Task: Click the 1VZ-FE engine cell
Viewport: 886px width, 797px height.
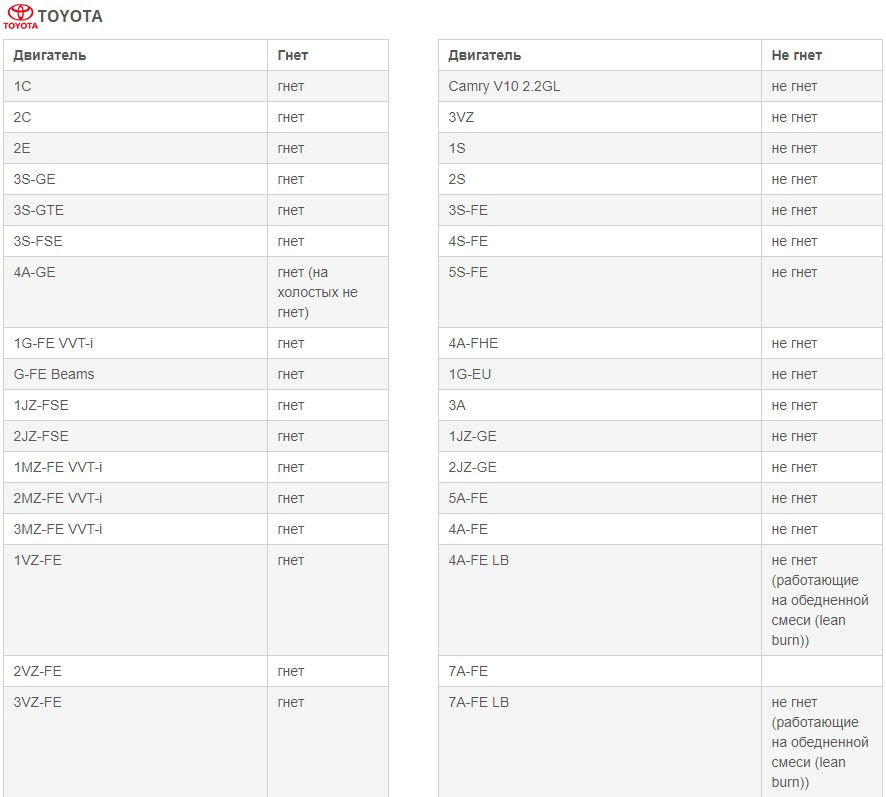Action: [38, 560]
